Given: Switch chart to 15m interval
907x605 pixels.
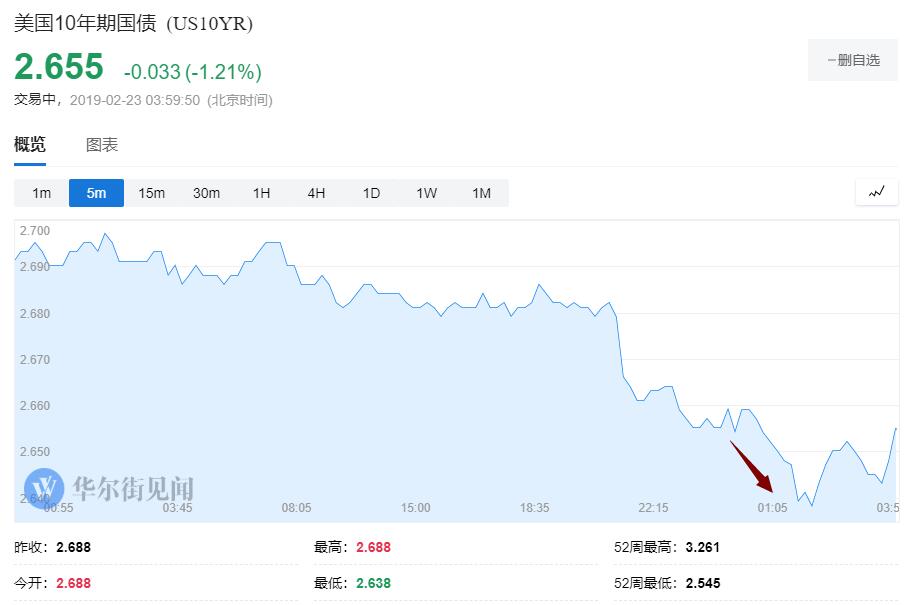Looking at the screenshot, I should pyautogui.click(x=151, y=193).
